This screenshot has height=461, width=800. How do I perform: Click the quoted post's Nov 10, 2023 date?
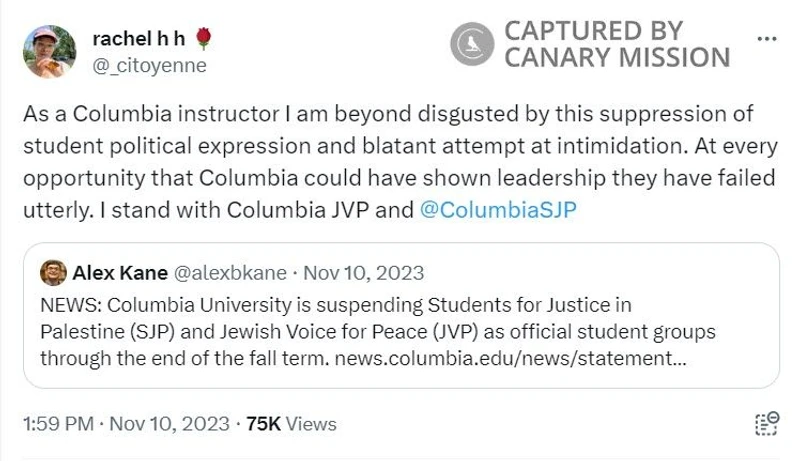coord(364,273)
